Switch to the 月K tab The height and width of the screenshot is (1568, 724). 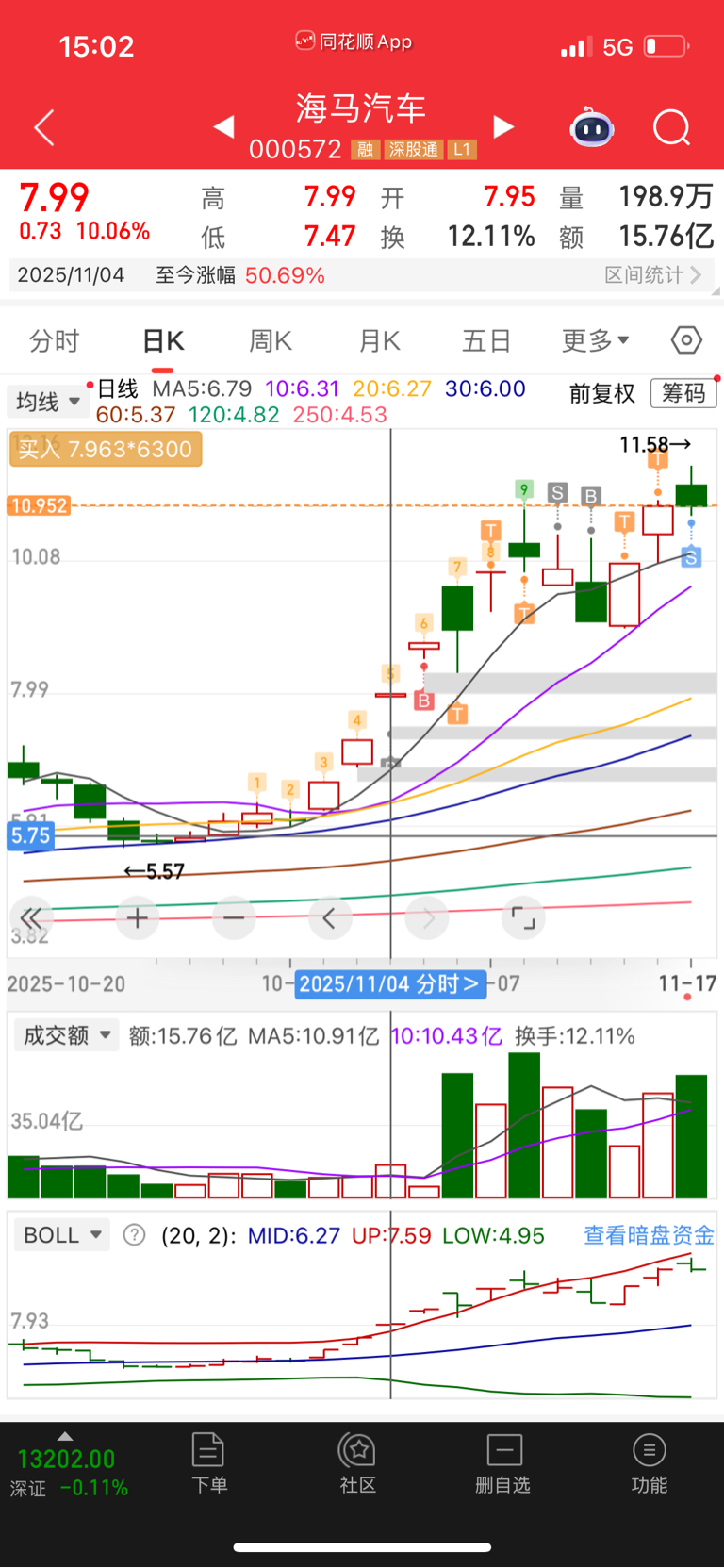[x=380, y=340]
